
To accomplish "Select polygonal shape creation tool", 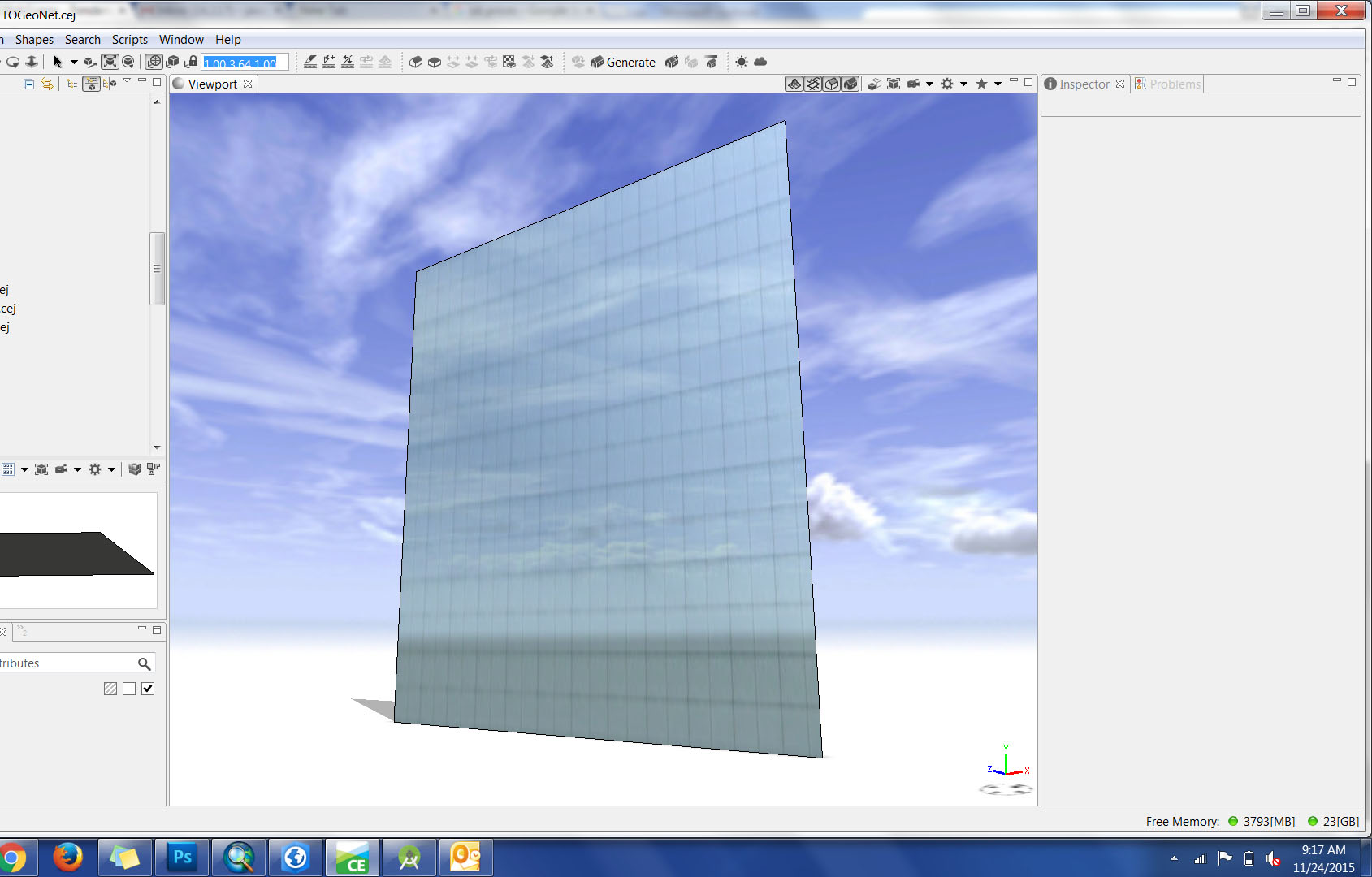I will point(416,62).
